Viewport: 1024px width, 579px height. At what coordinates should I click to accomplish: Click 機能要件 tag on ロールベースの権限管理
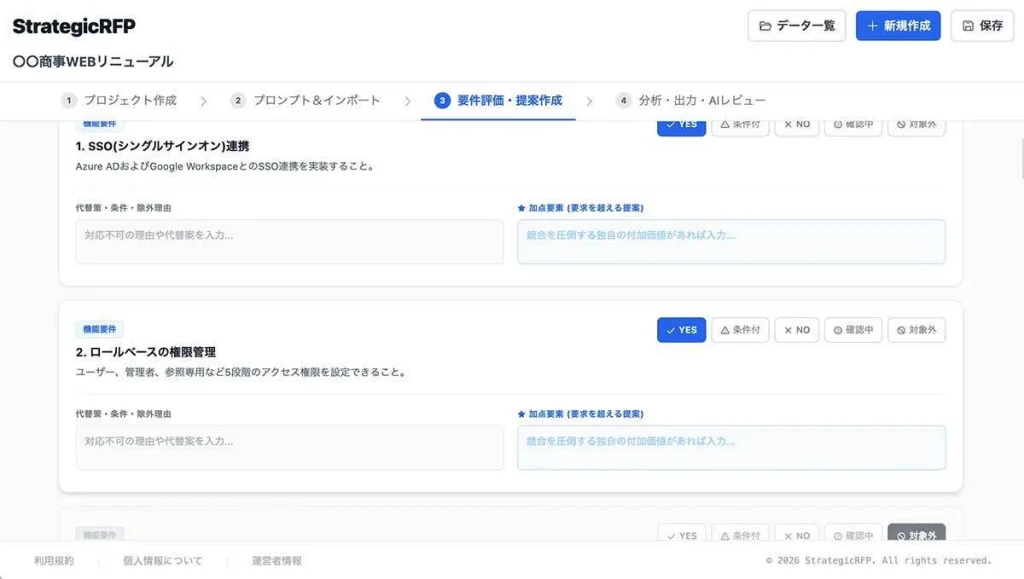coord(99,329)
